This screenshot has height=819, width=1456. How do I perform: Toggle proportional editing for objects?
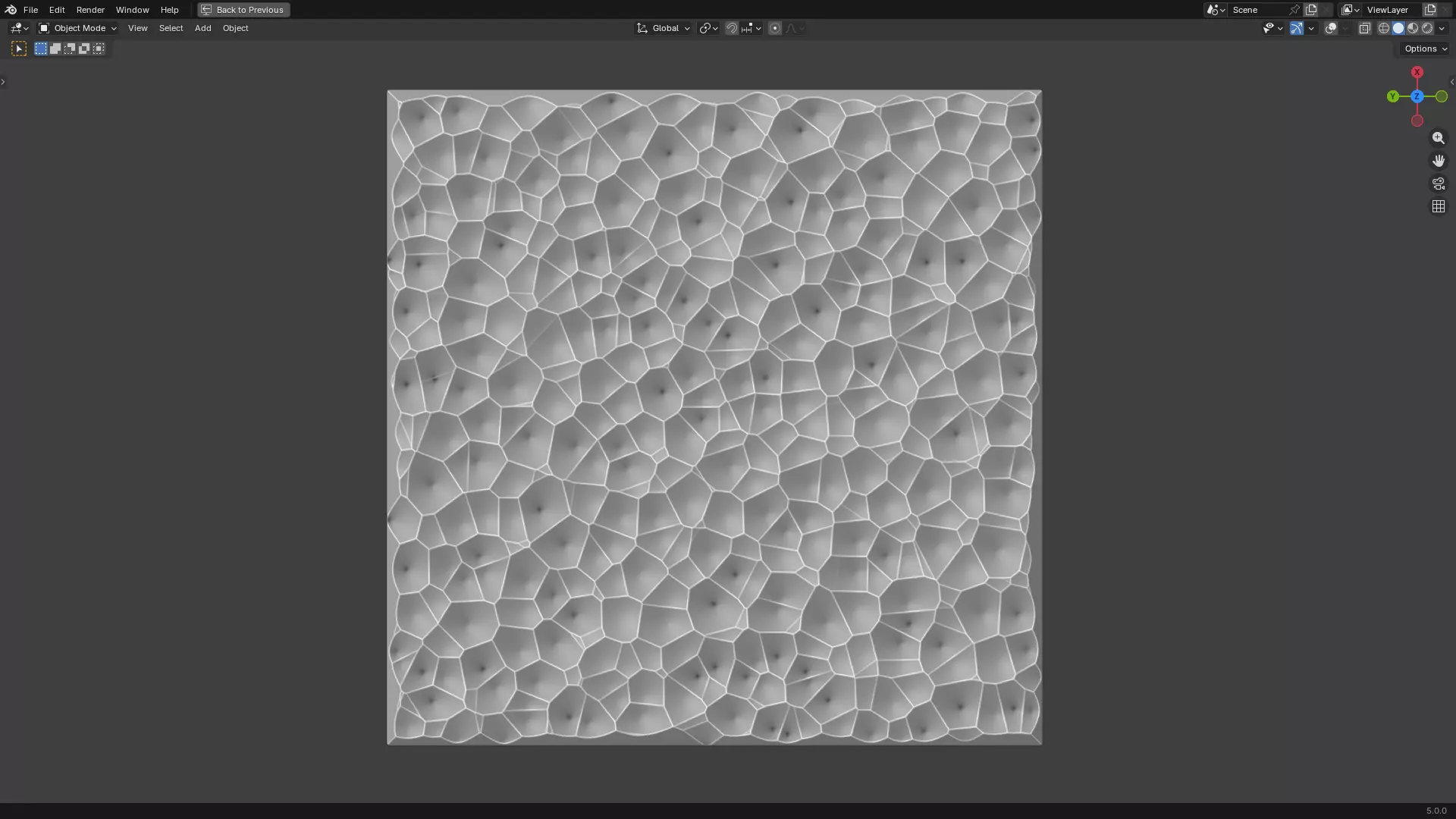(774, 28)
